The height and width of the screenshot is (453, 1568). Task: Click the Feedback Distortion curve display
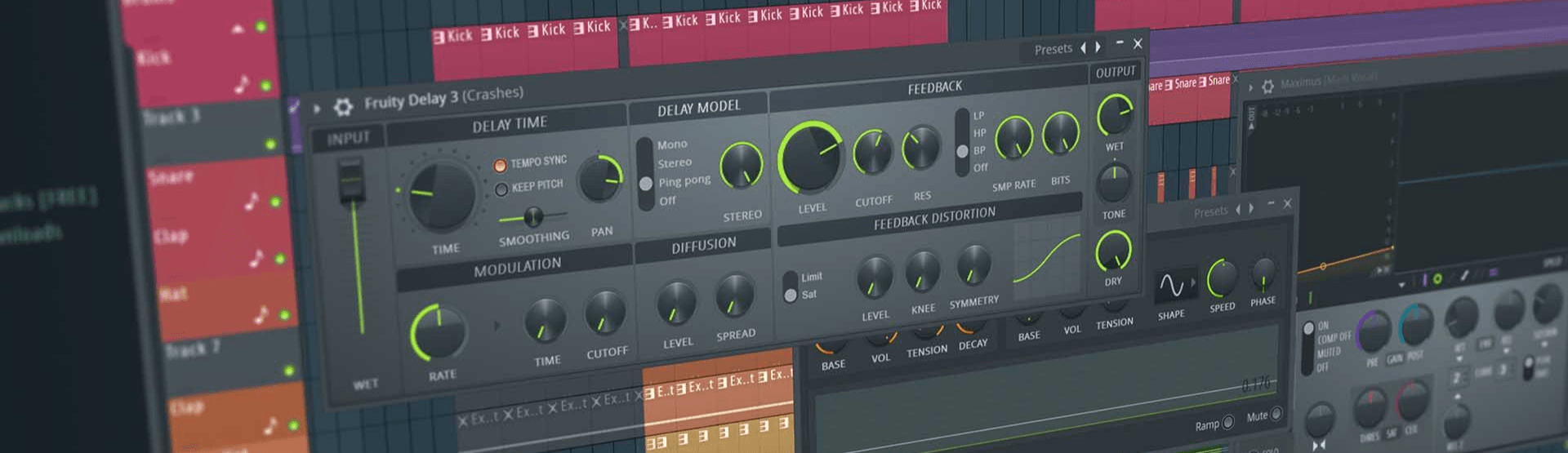[1046, 258]
